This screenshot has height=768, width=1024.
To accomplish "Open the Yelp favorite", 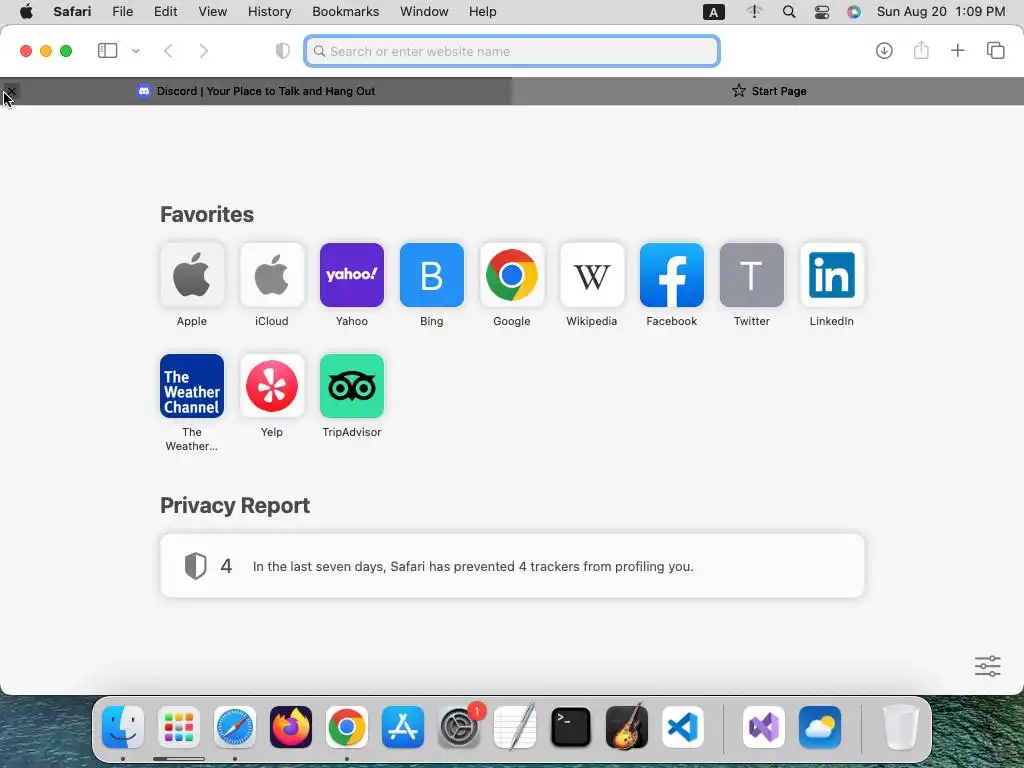I will coord(272,386).
